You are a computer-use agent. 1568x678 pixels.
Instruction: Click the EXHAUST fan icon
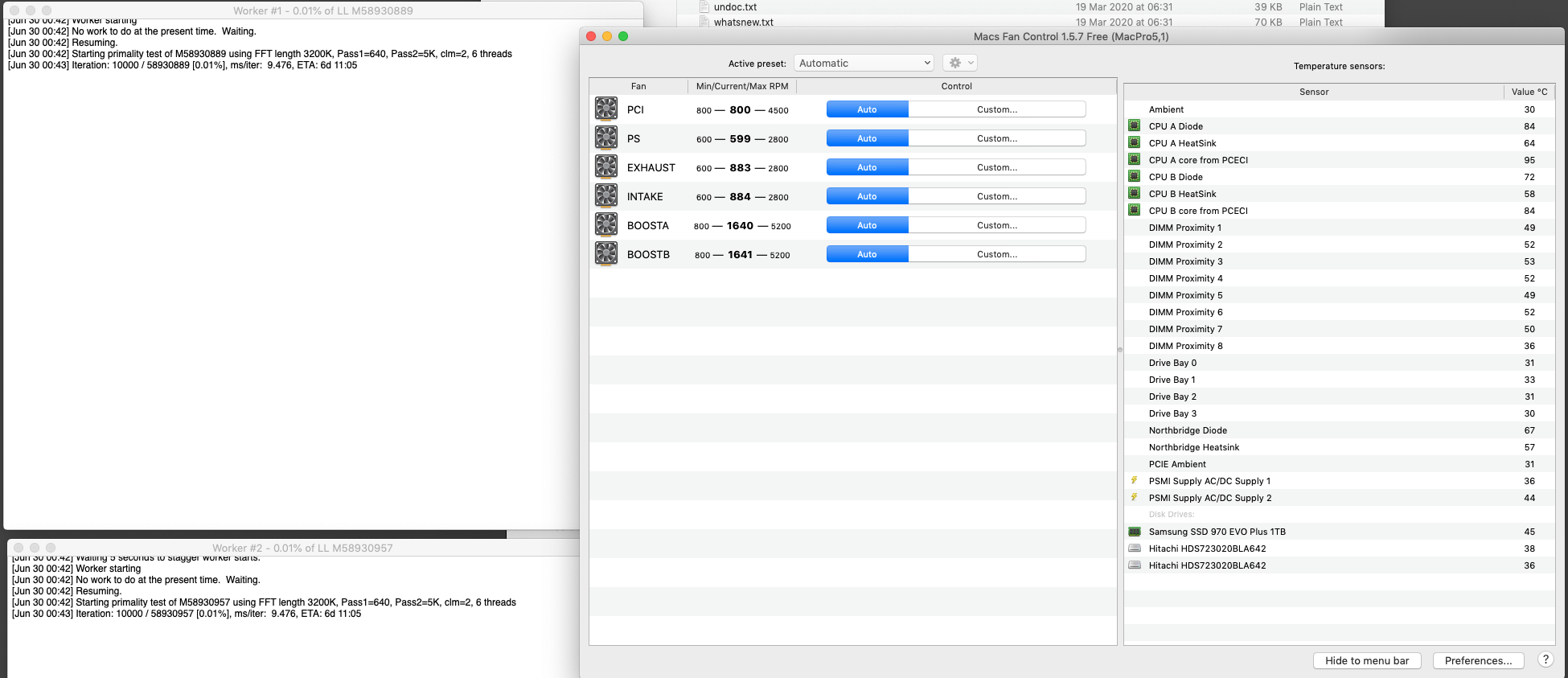click(606, 166)
